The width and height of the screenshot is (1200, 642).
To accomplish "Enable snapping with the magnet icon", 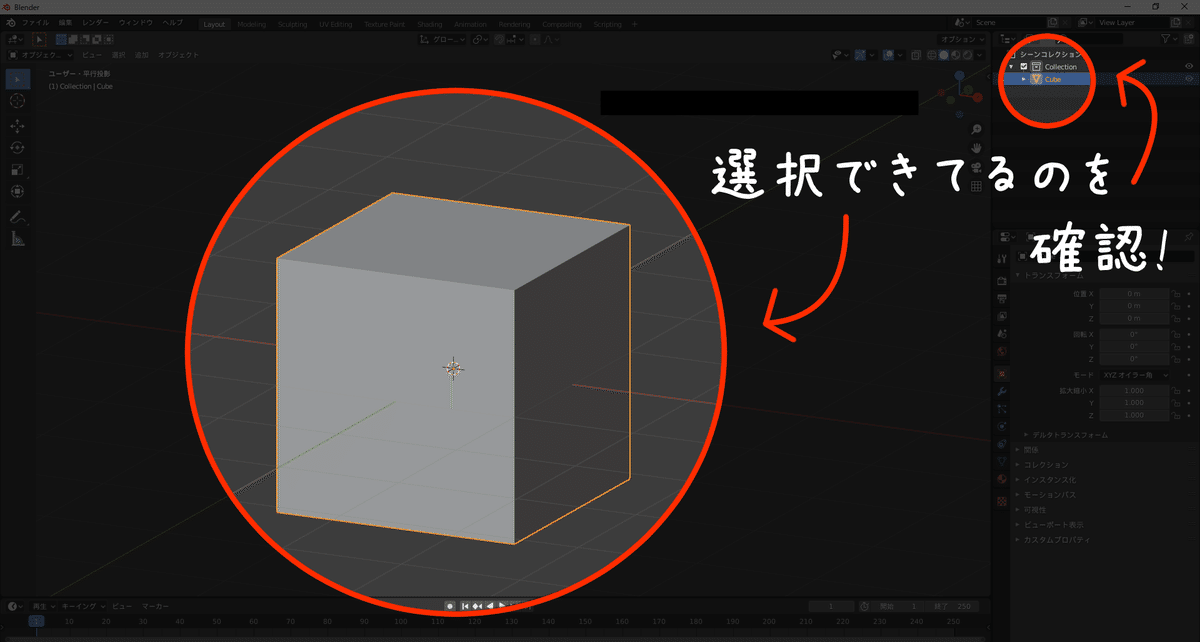I will pos(498,39).
